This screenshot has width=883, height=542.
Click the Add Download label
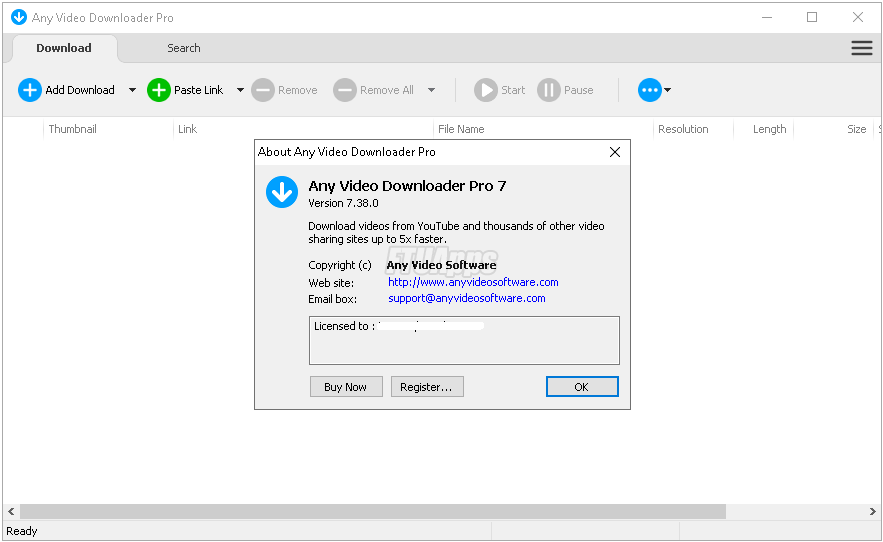pyautogui.click(x=80, y=90)
